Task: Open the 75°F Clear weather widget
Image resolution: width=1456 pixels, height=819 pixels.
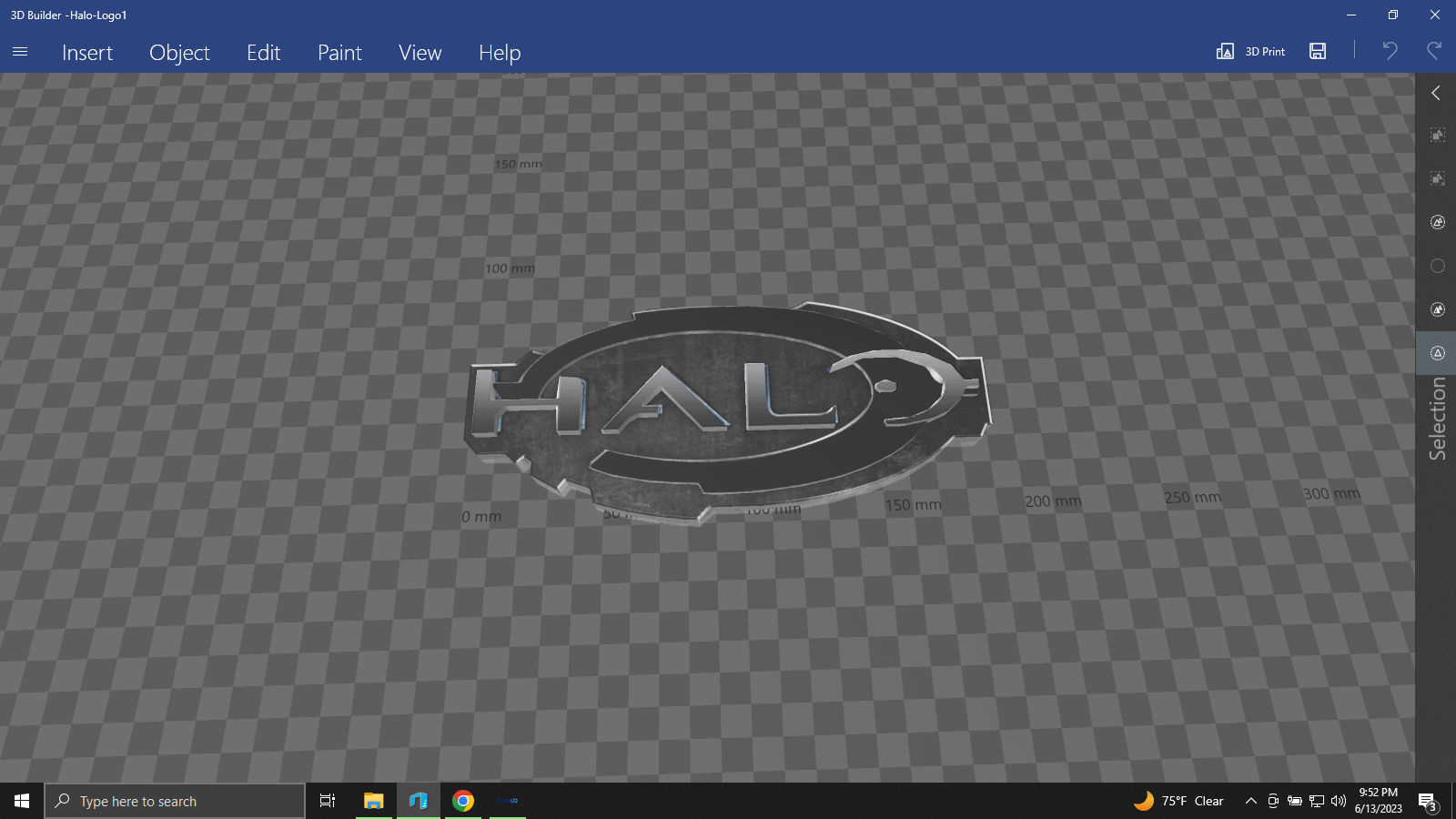Action: coord(1178,801)
